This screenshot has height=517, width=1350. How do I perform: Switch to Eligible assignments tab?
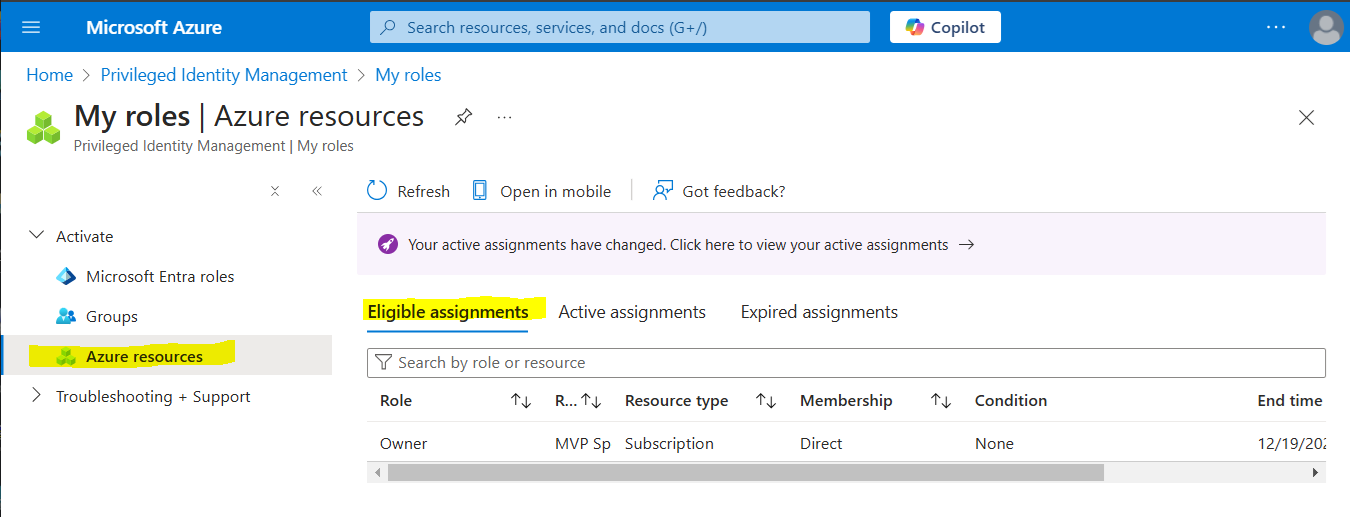point(448,312)
